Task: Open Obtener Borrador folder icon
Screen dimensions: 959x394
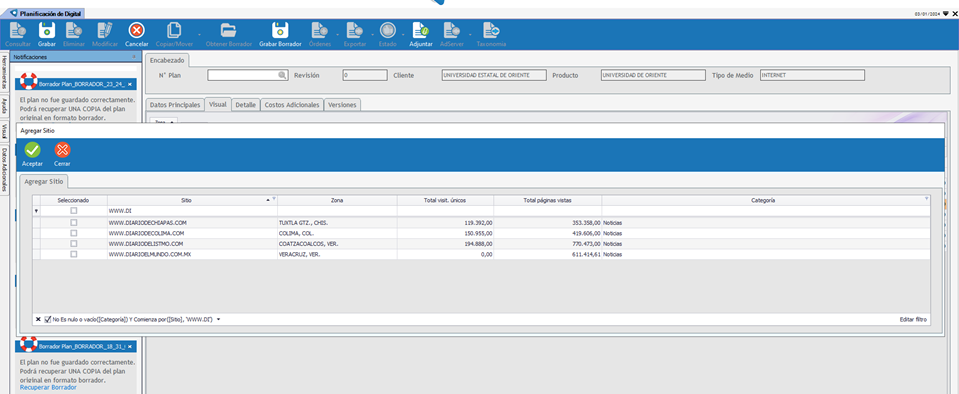Action: pyautogui.click(x=228, y=30)
